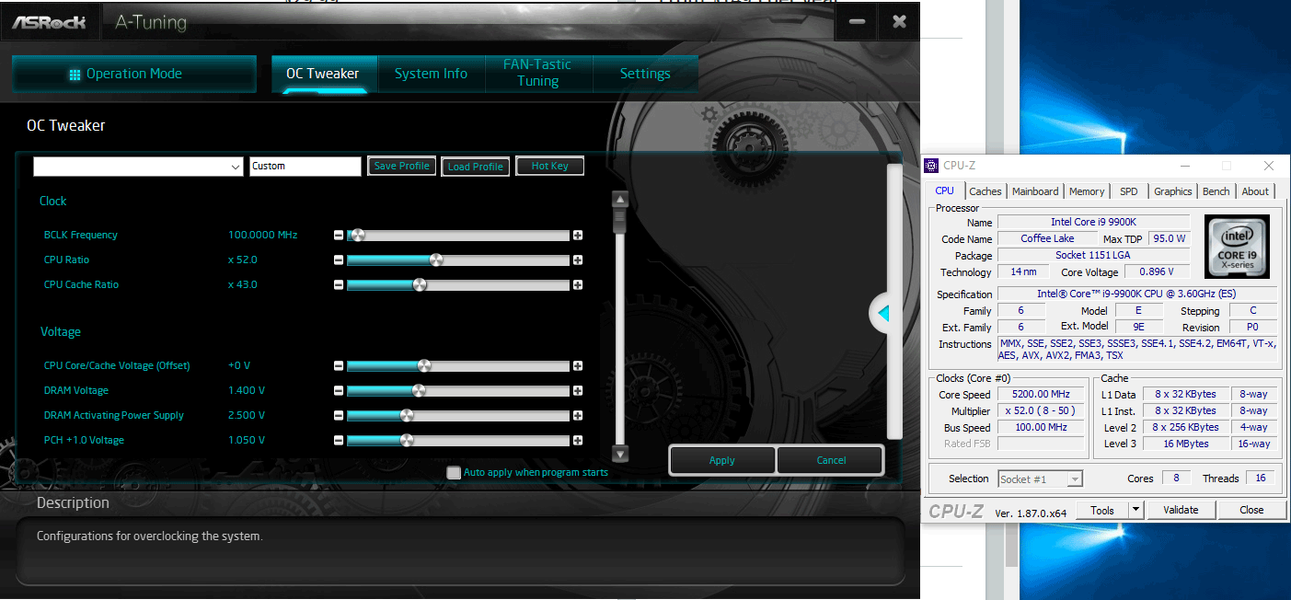The image size is (1291, 600).
Task: Increase PCH +1.0 Voltage plus icon
Action: point(578,440)
